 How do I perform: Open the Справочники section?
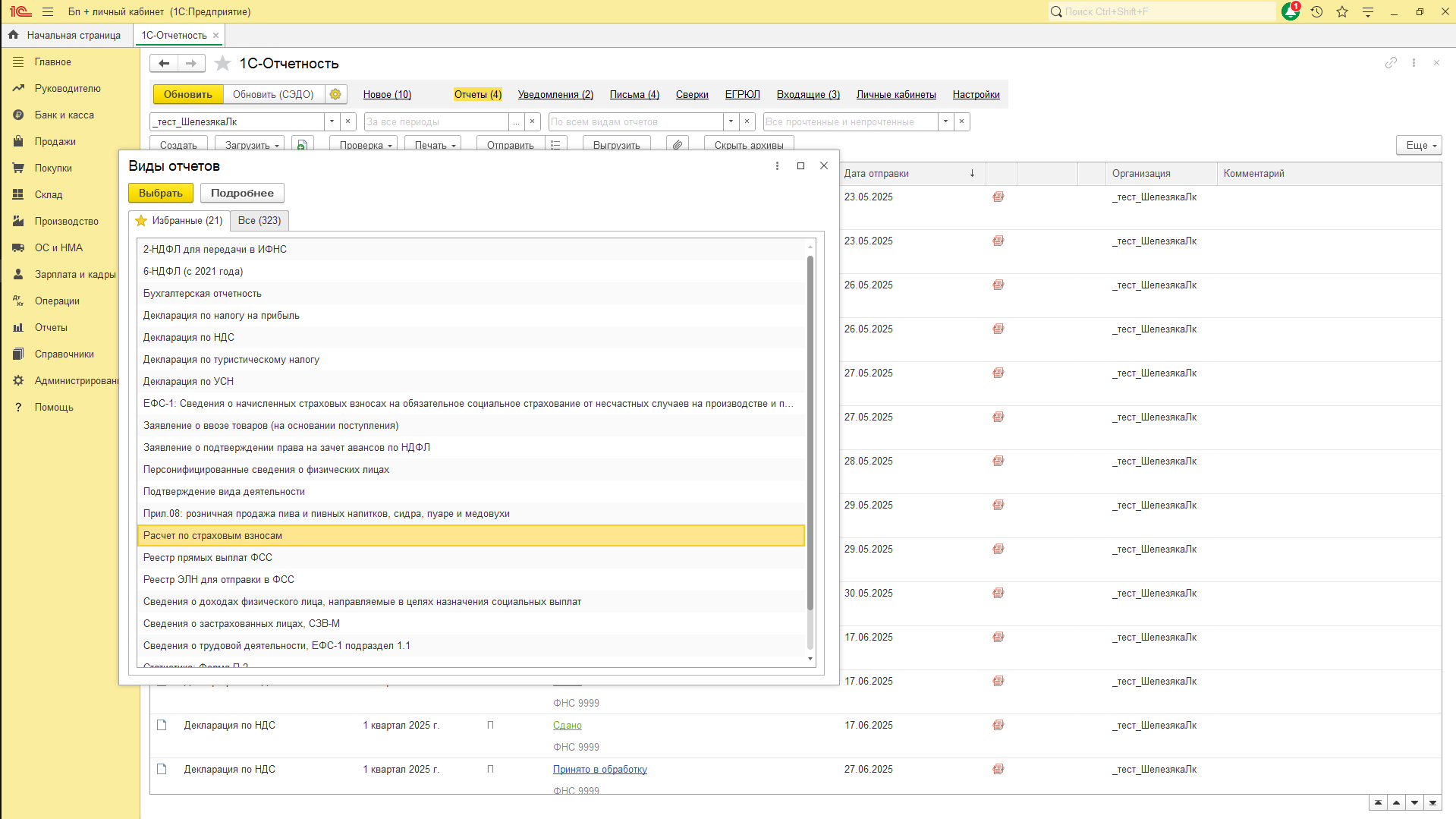64,354
